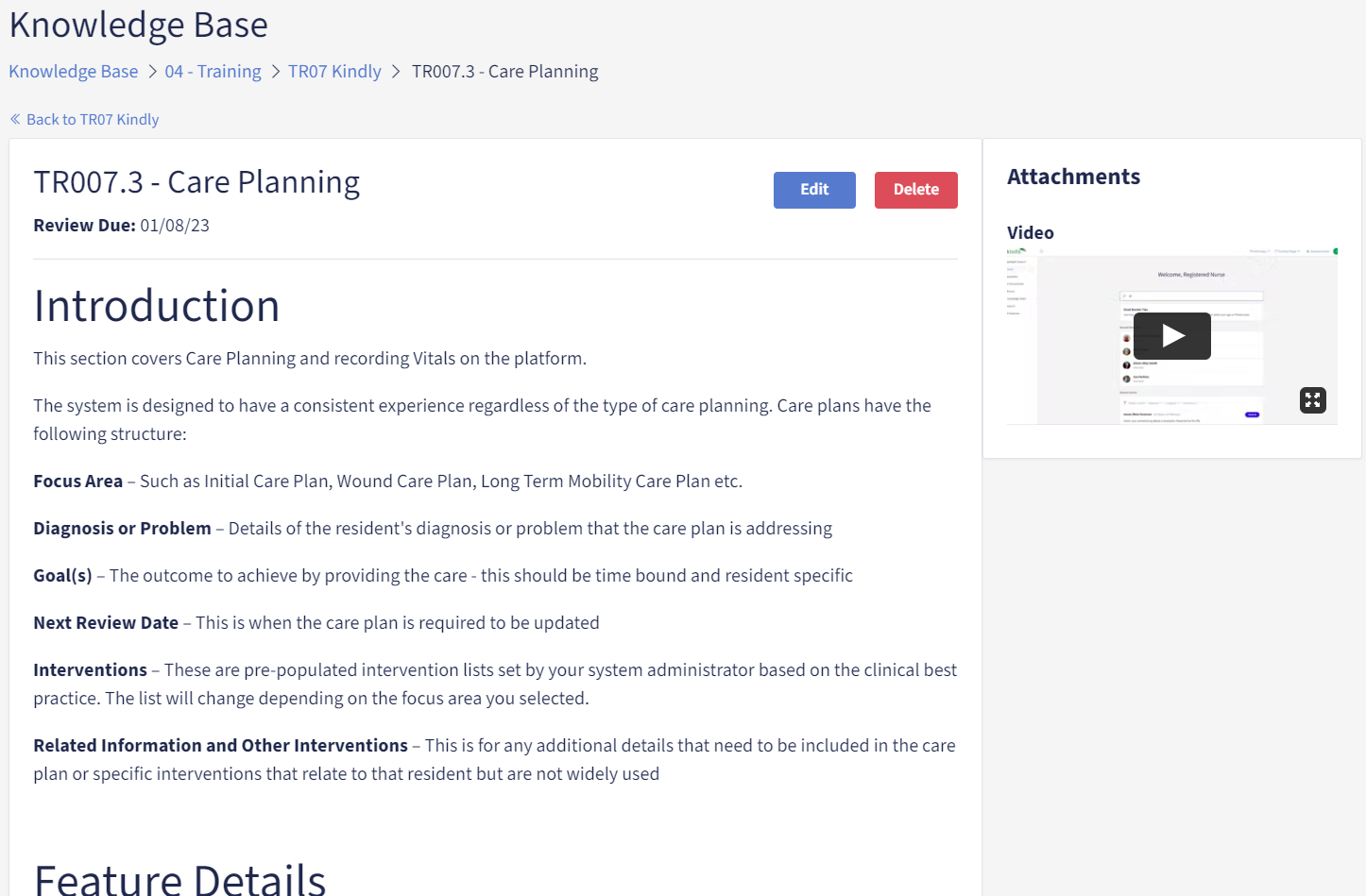1366x896 pixels.
Task: Go back to TR07 Kindly
Action: (84, 120)
